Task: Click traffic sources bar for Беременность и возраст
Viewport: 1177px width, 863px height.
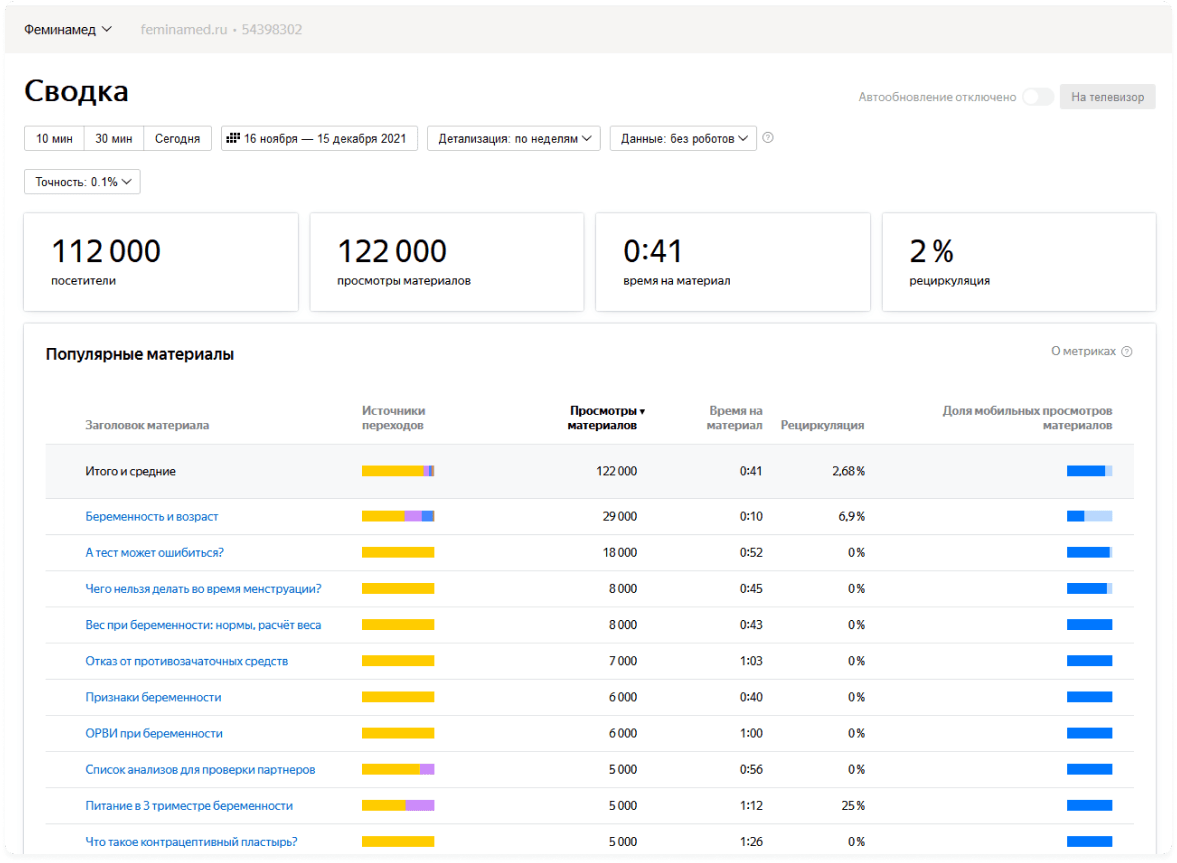Action: click(x=398, y=517)
